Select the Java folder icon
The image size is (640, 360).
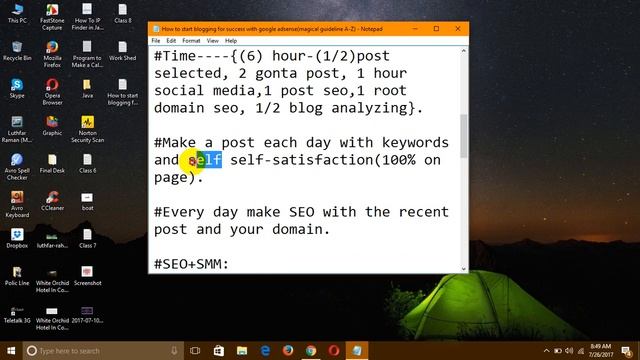pyautogui.click(x=87, y=88)
